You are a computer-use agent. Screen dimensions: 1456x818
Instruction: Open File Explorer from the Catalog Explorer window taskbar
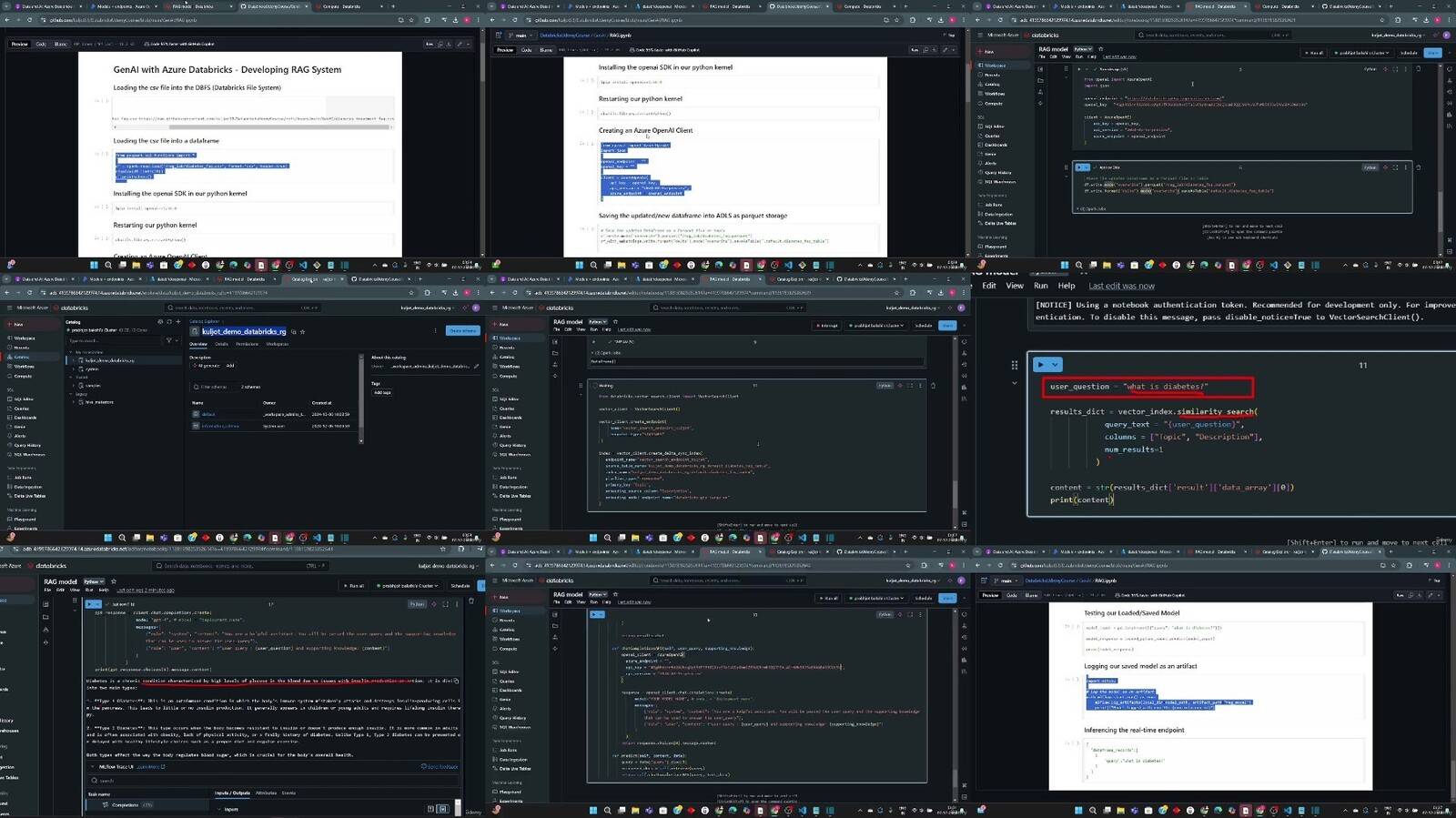(x=149, y=538)
